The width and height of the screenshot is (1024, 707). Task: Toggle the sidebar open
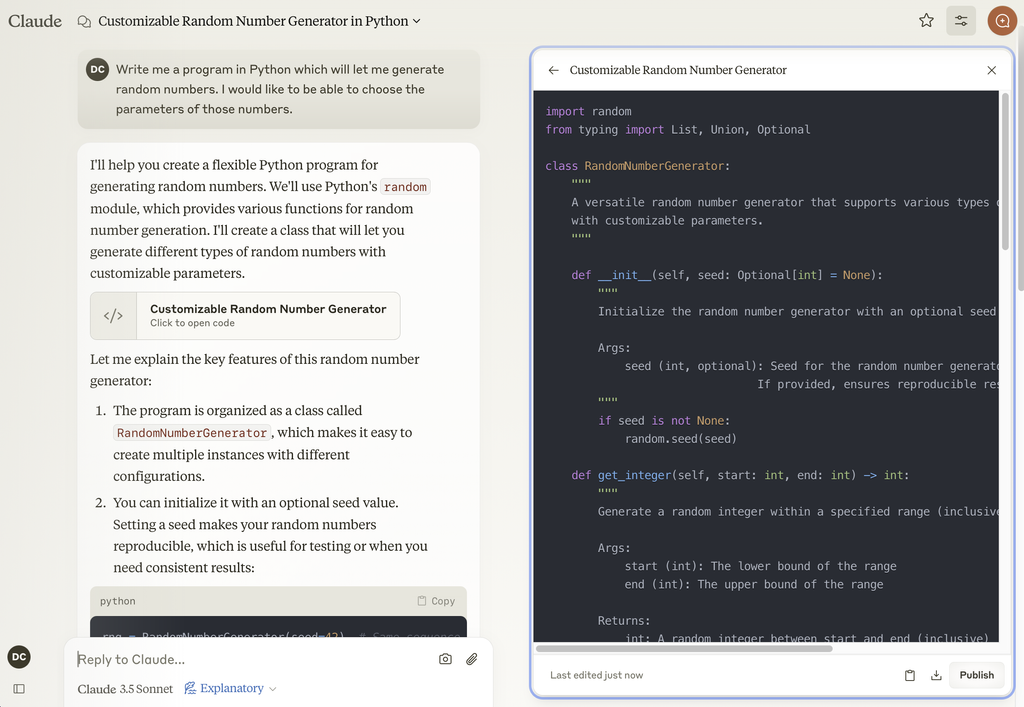click(x=18, y=688)
